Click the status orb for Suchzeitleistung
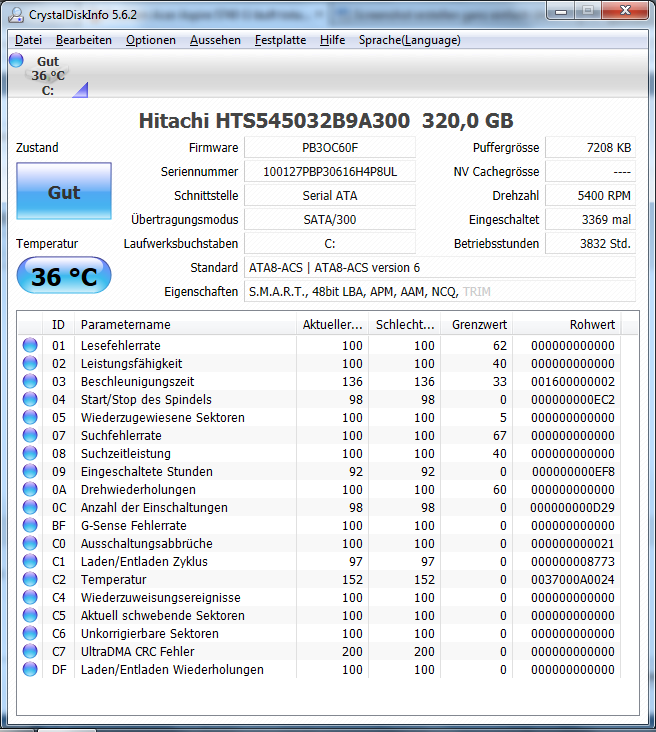The width and height of the screenshot is (656, 732). 30,453
